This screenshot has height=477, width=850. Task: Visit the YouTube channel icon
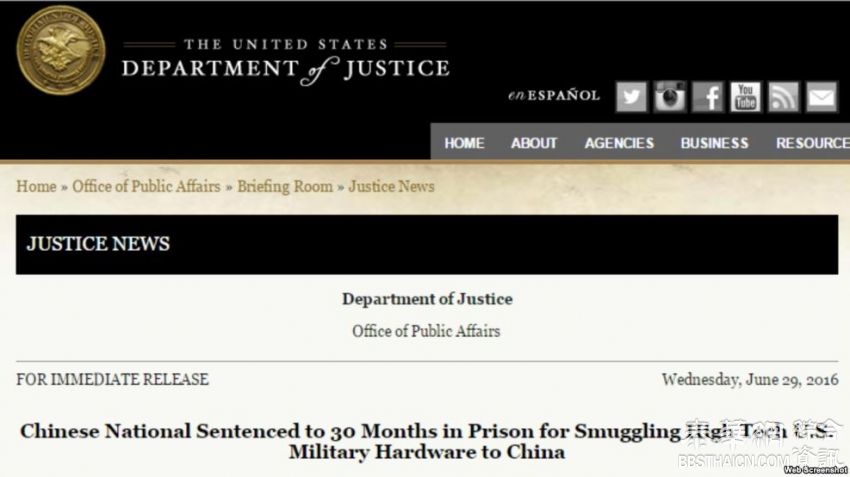745,96
